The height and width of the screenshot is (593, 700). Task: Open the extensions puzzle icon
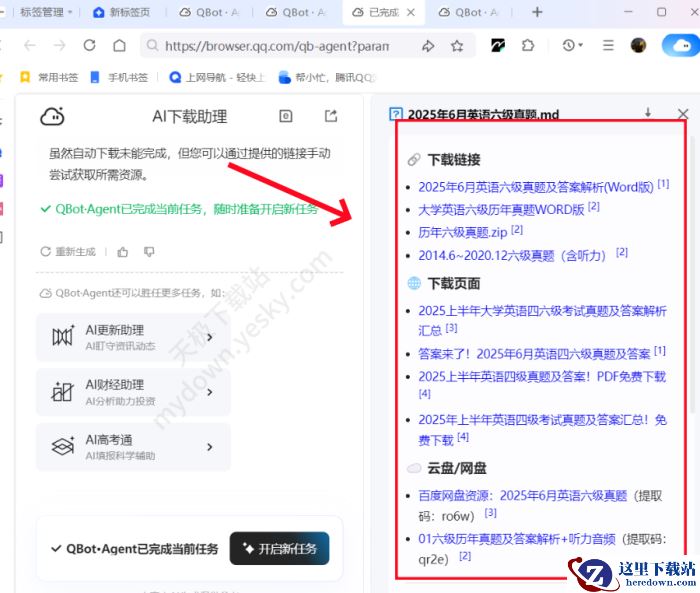528,45
